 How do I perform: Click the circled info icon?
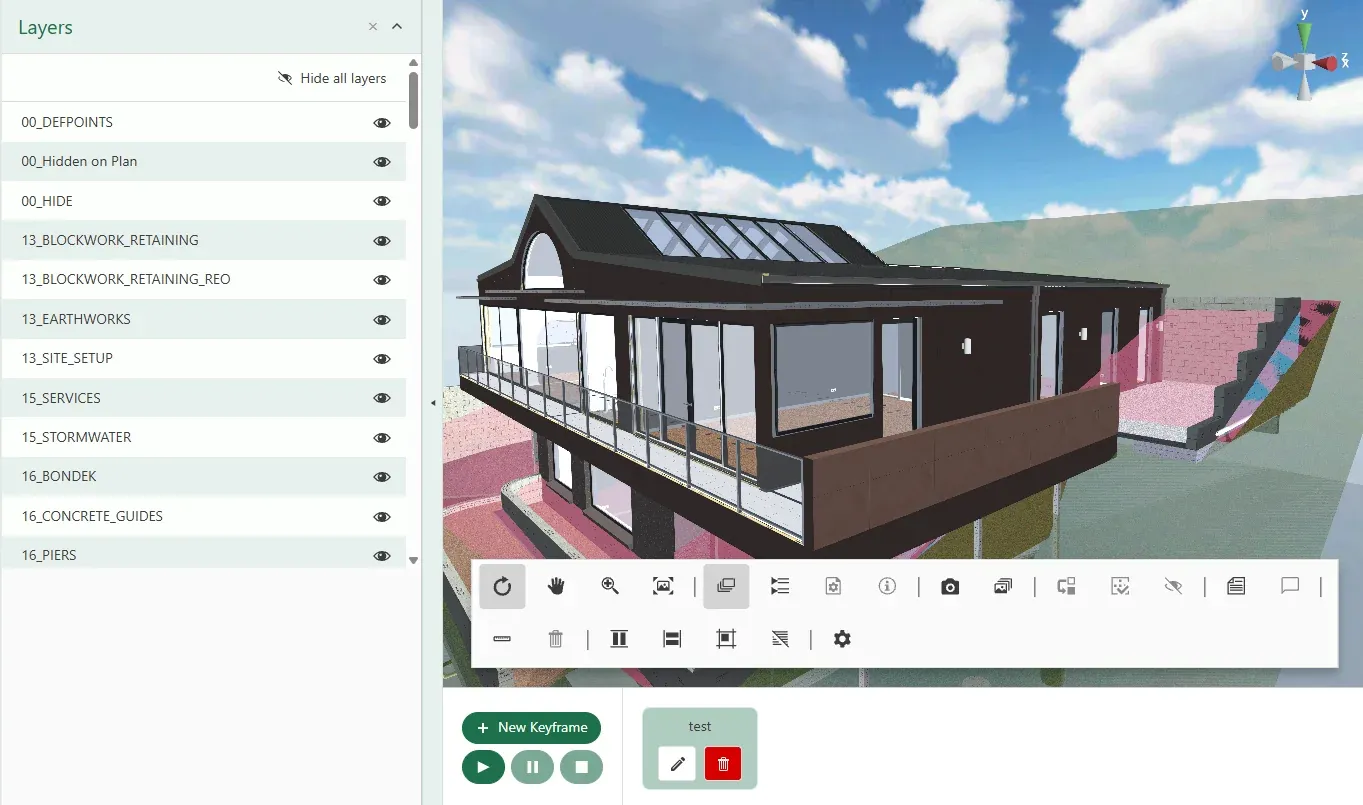click(887, 587)
